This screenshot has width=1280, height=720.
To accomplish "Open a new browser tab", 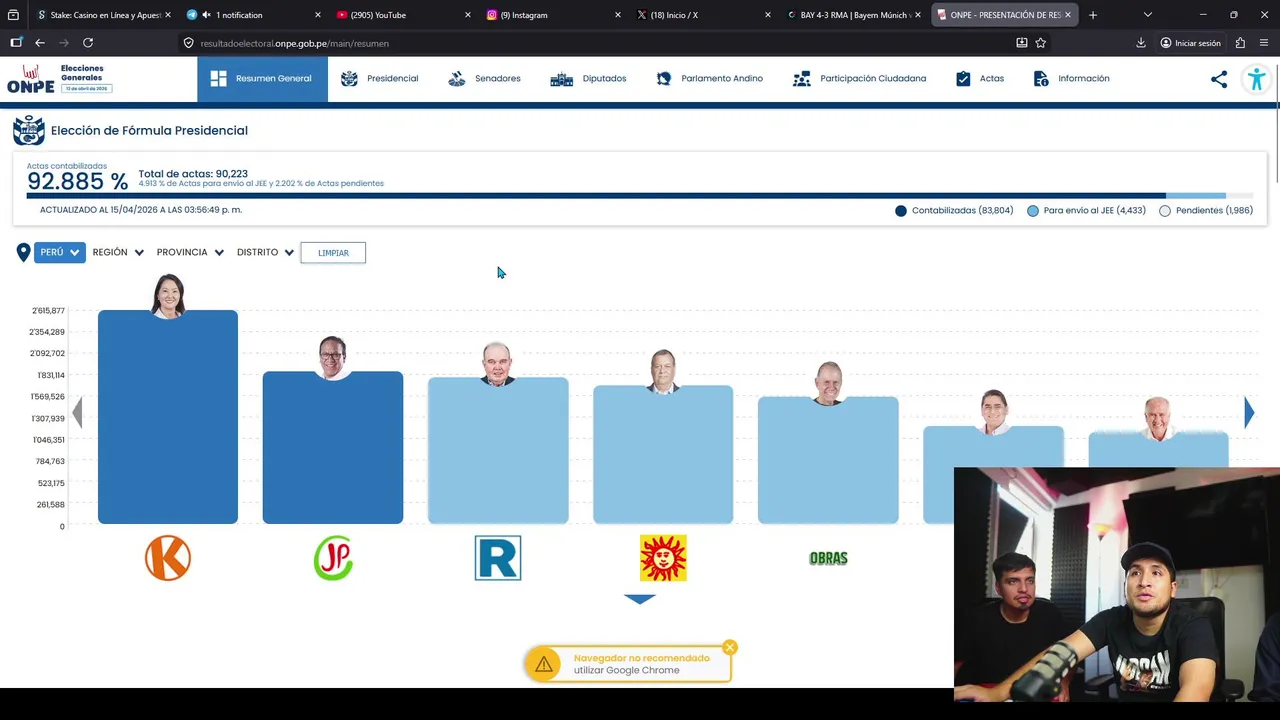I will pos(1093,15).
